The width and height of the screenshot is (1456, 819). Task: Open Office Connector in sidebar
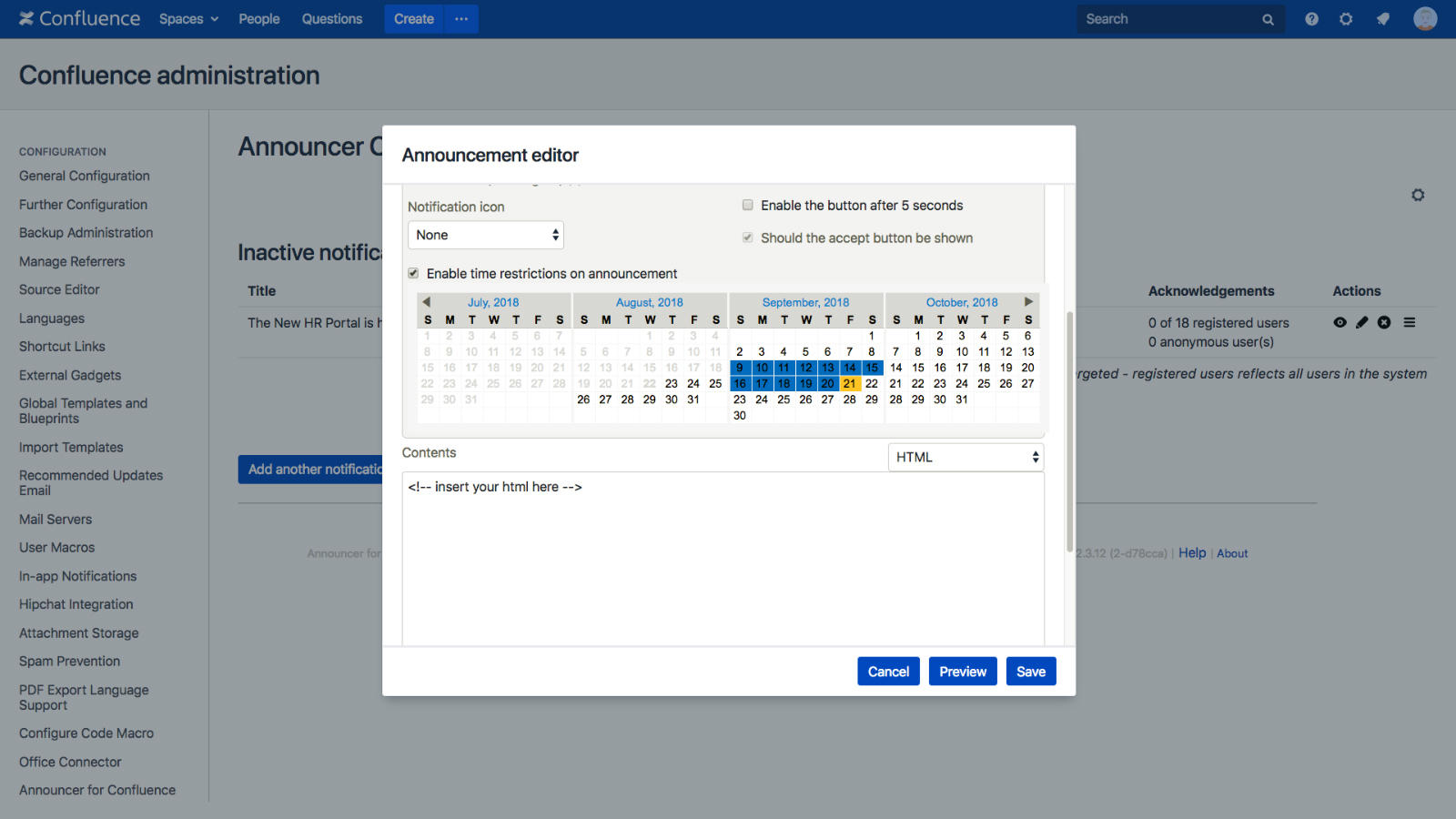70,762
